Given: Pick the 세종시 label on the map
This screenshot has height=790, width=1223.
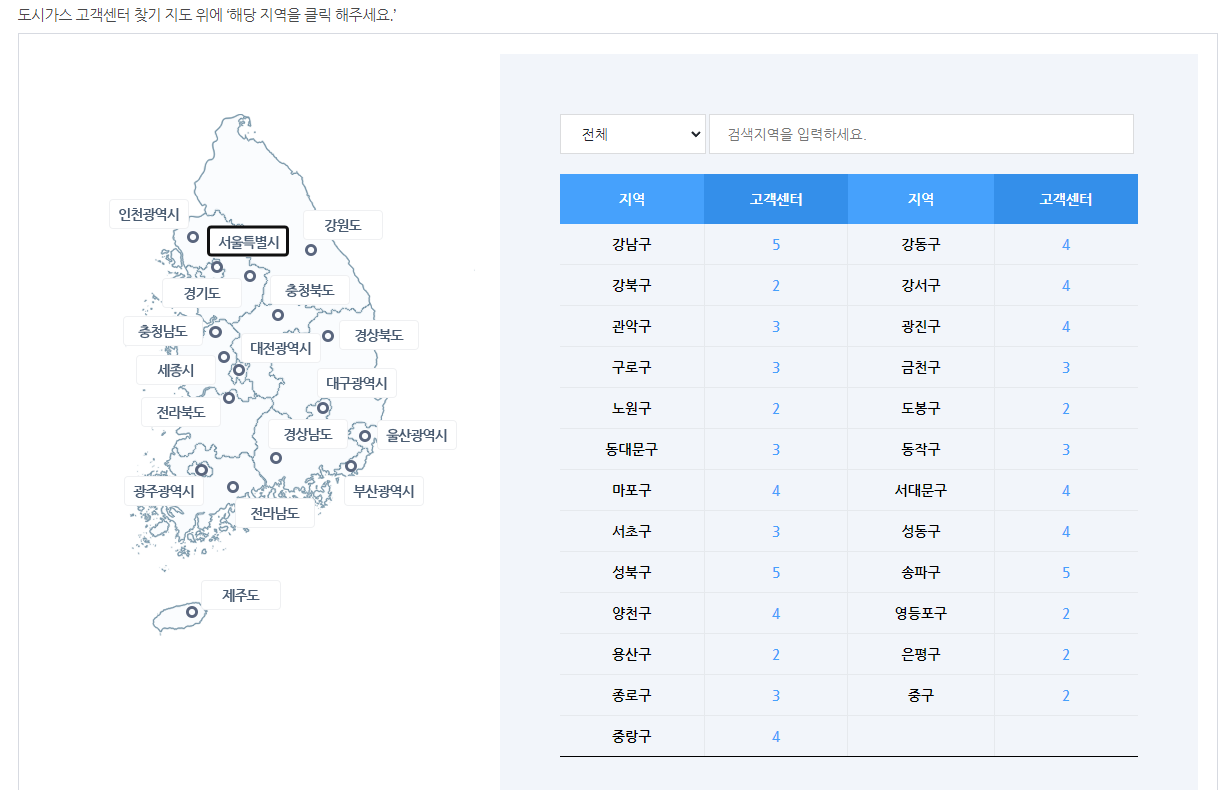Looking at the screenshot, I should point(176,370).
